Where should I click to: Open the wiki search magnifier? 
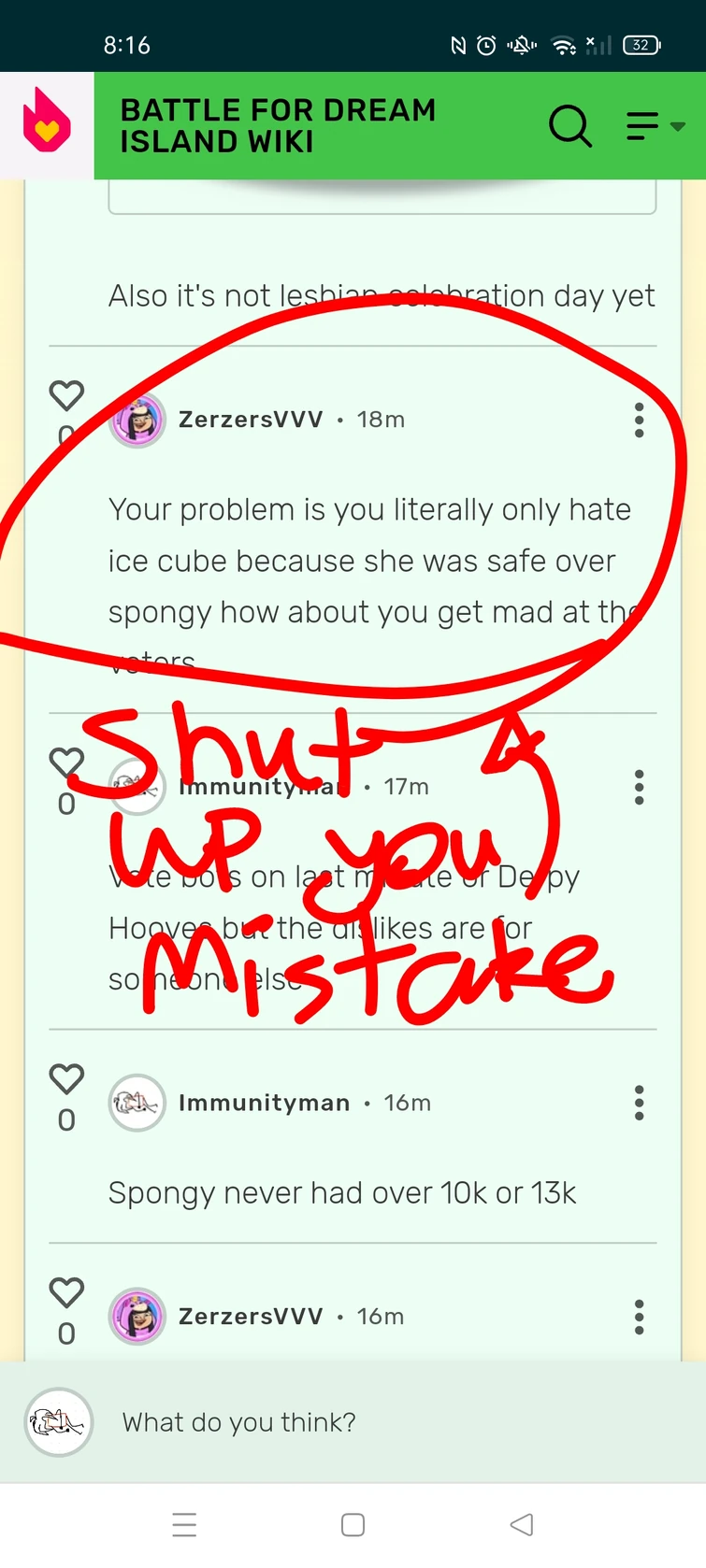570,125
